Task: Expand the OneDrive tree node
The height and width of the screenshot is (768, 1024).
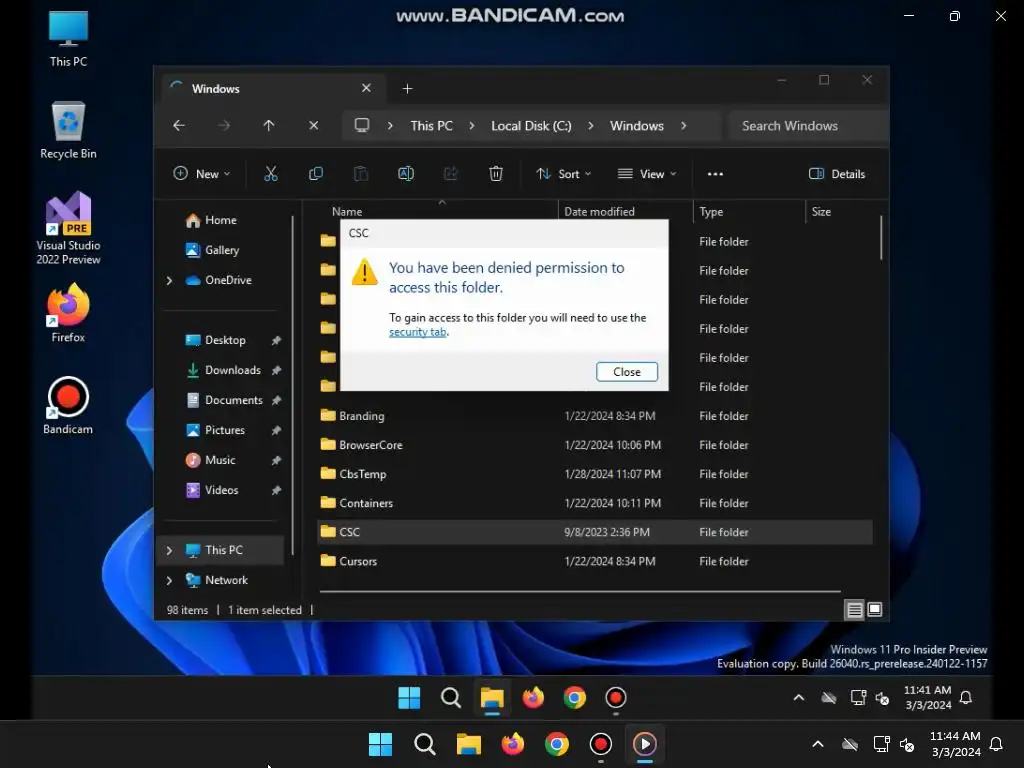Action: 170,280
